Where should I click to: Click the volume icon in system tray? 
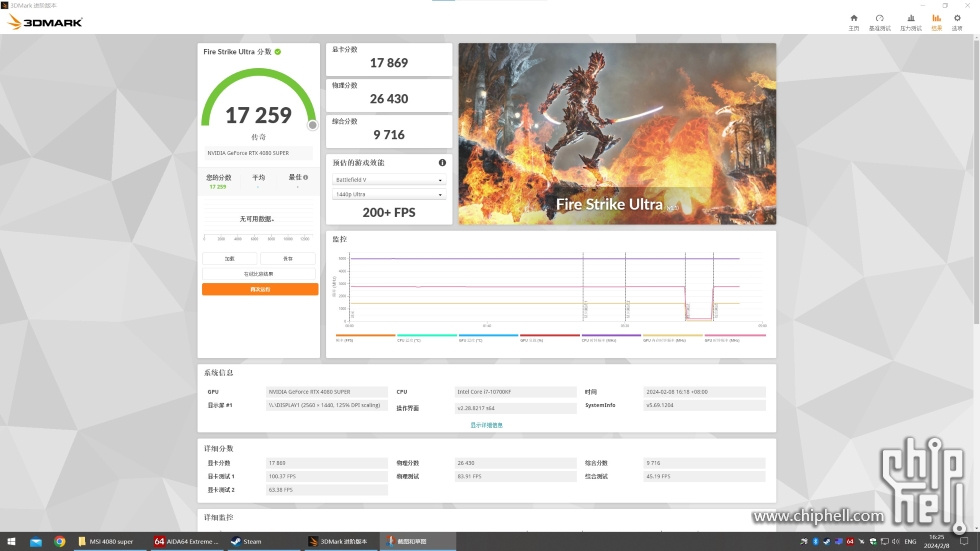pos(896,542)
